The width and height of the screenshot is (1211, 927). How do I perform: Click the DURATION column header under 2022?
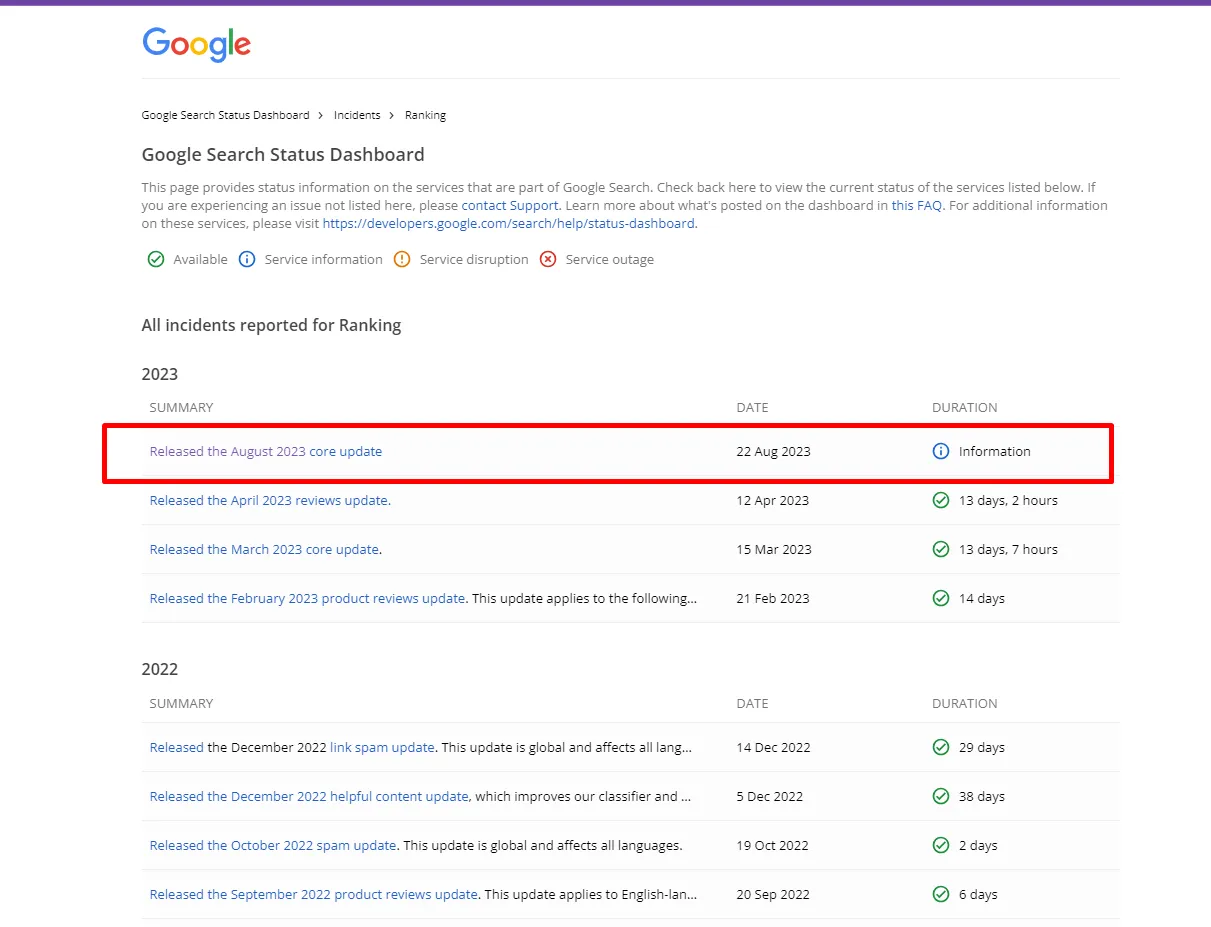tap(965, 703)
